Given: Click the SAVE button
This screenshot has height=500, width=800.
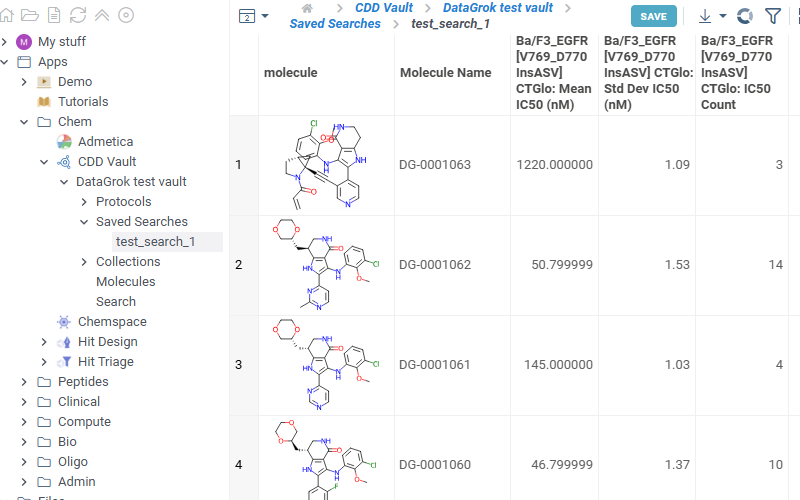Looking at the screenshot, I should click(653, 16).
